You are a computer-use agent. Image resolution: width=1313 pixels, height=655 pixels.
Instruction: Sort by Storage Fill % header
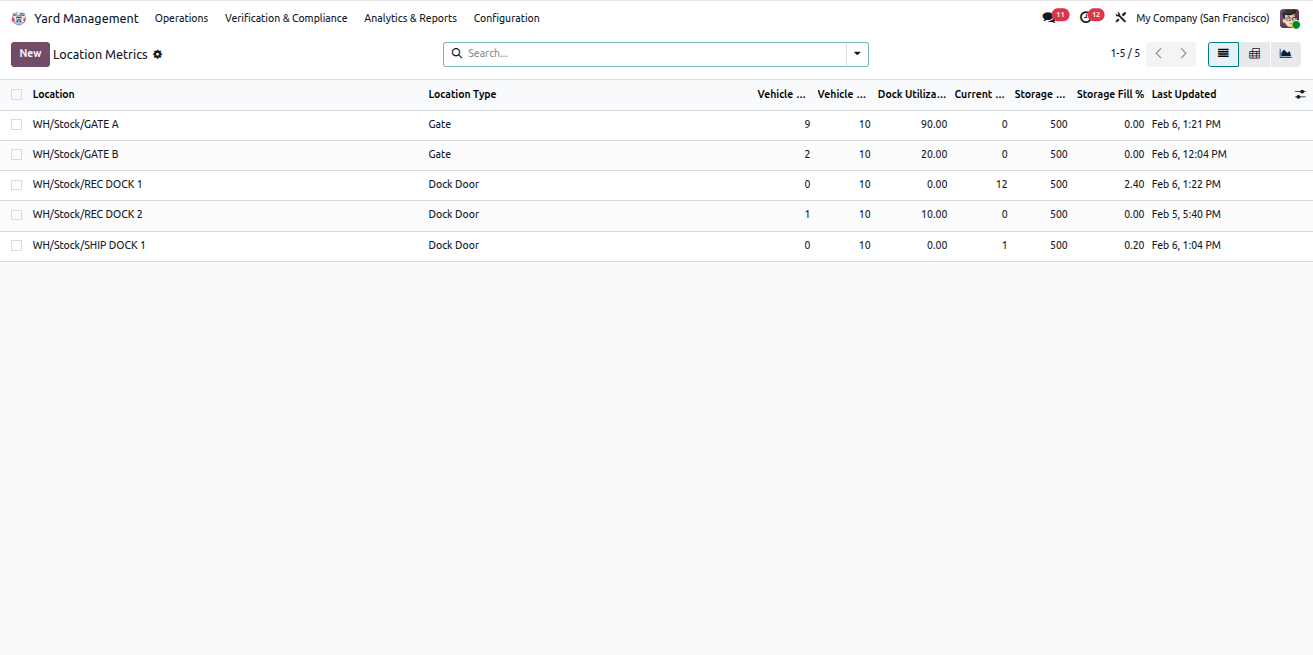(x=1110, y=94)
